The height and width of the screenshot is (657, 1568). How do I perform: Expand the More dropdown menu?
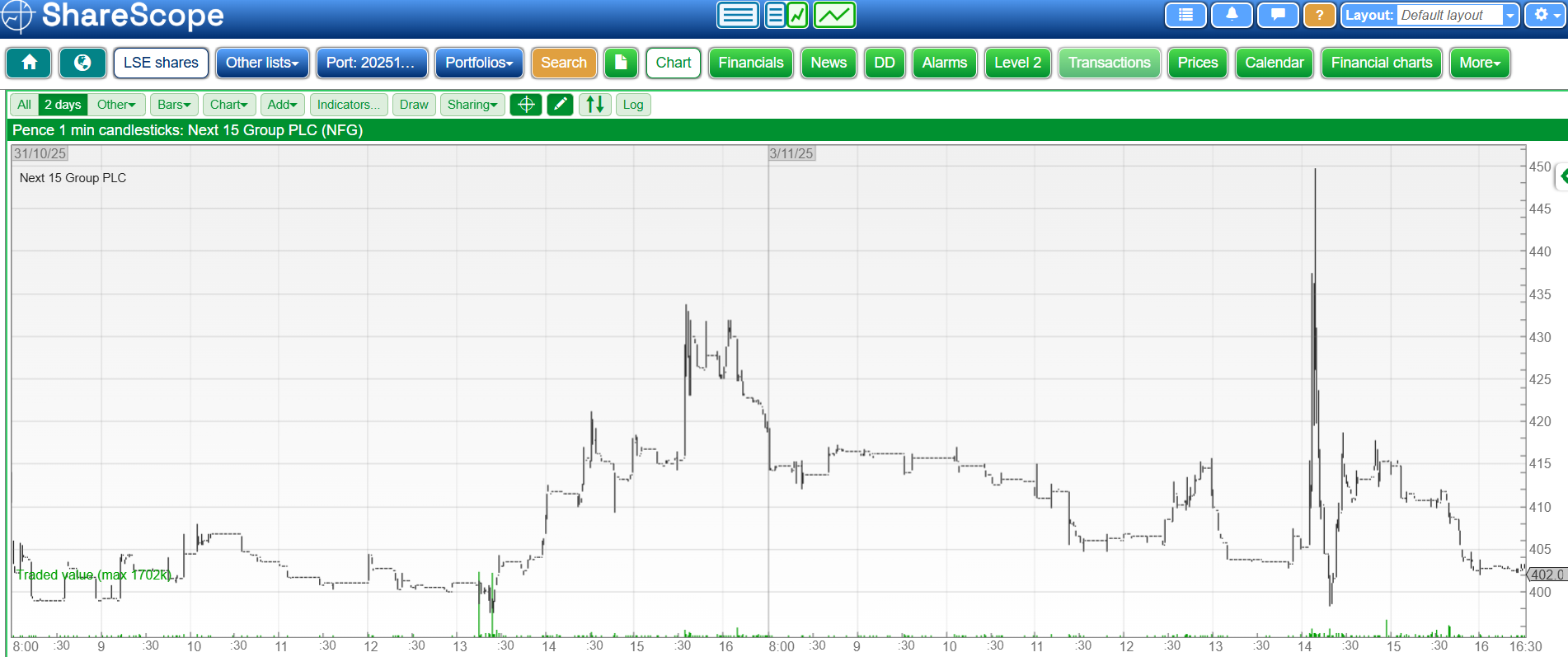[1480, 63]
